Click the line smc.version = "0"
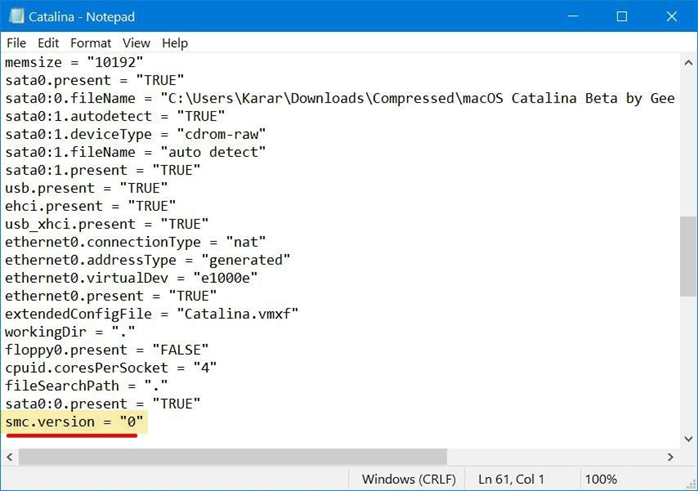Viewport: 698px width, 491px height. [x=74, y=422]
